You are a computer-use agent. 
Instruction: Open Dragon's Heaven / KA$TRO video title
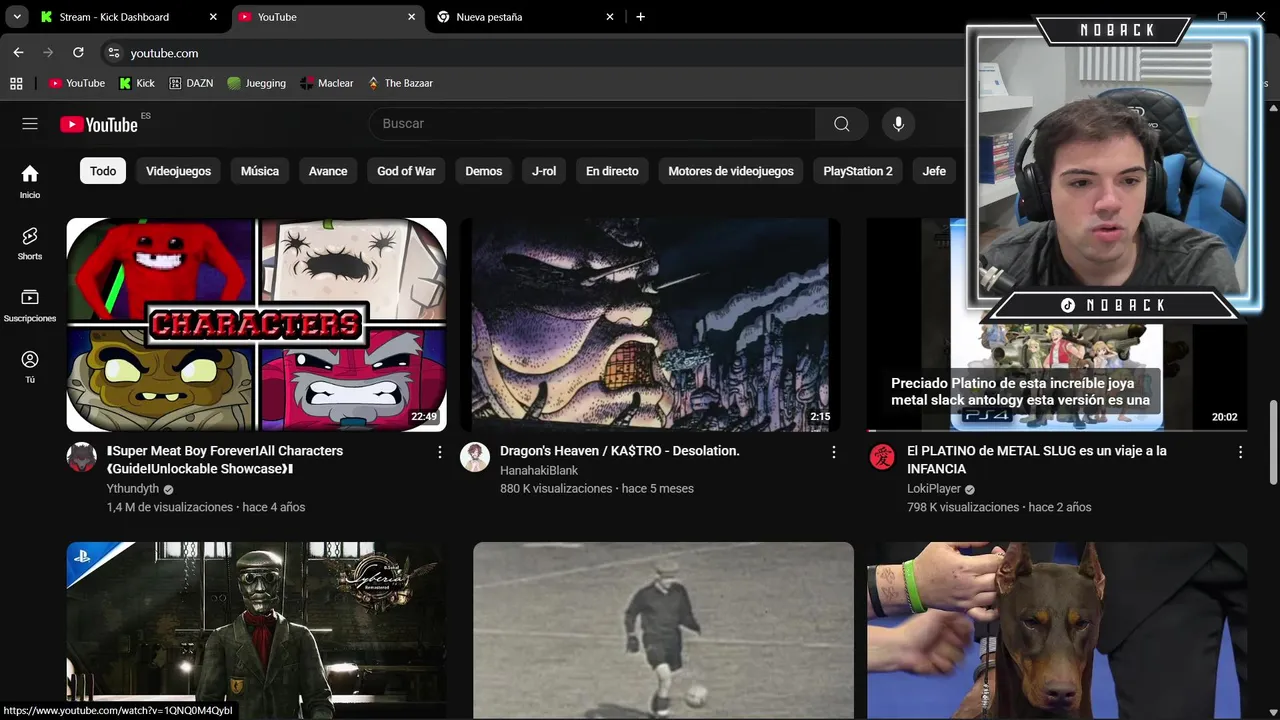point(620,451)
